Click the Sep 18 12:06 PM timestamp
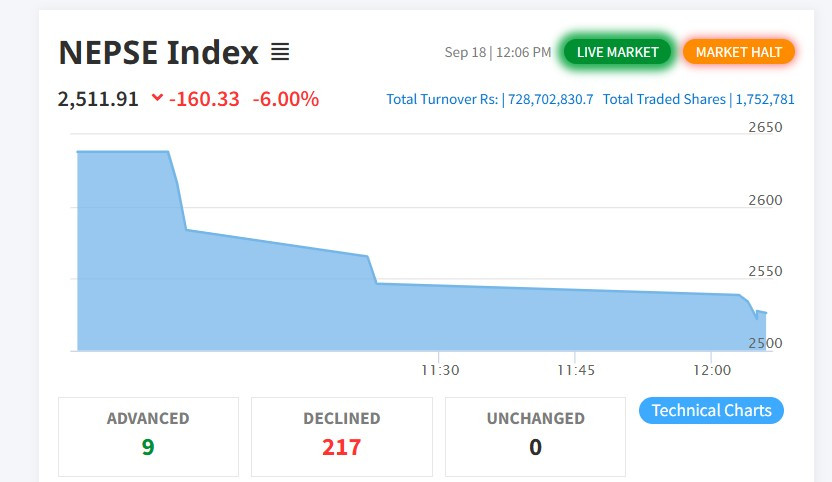Viewport: 832px width, 482px height. click(498, 52)
